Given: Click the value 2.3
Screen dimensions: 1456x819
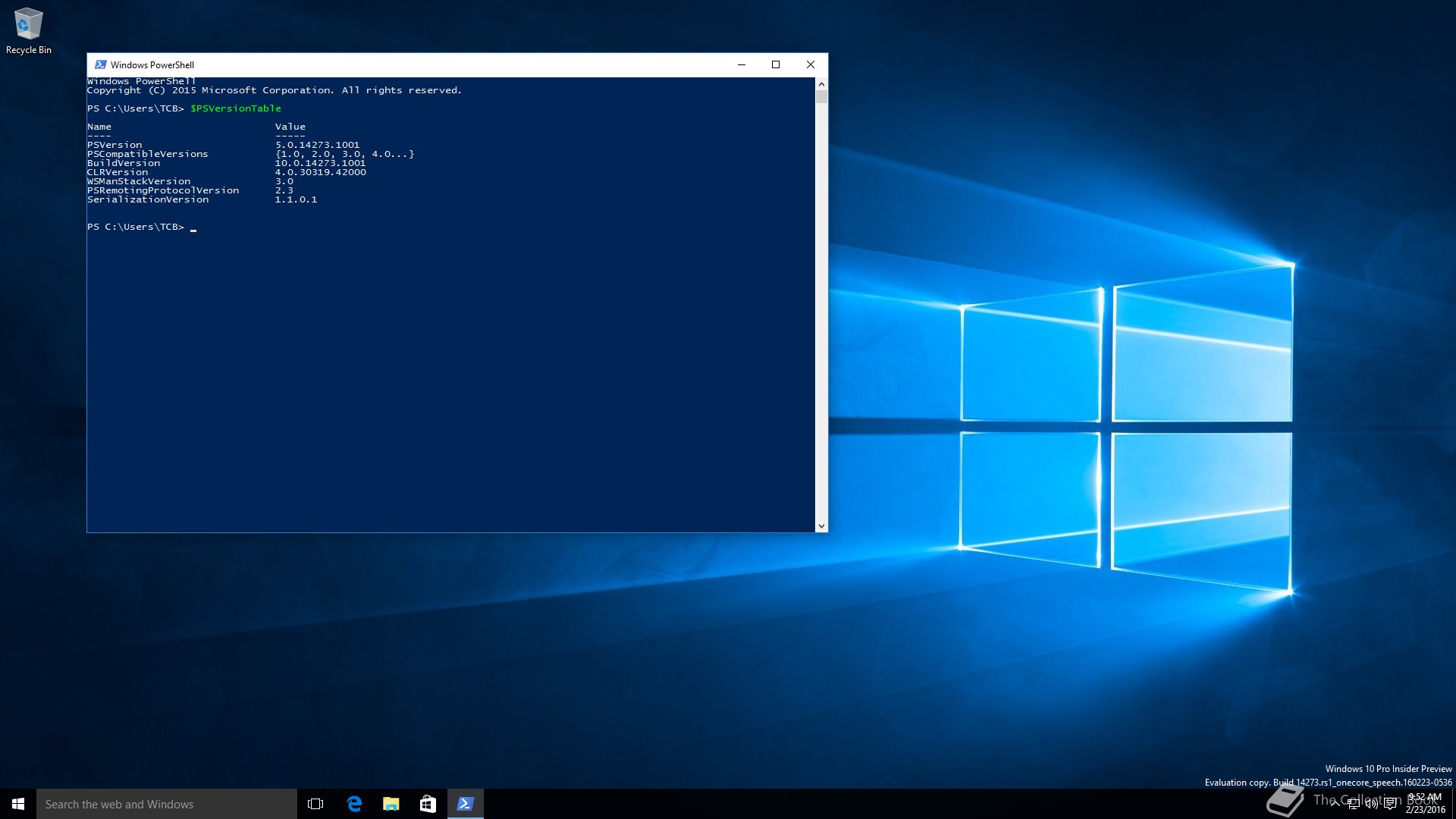Looking at the screenshot, I should click(284, 190).
